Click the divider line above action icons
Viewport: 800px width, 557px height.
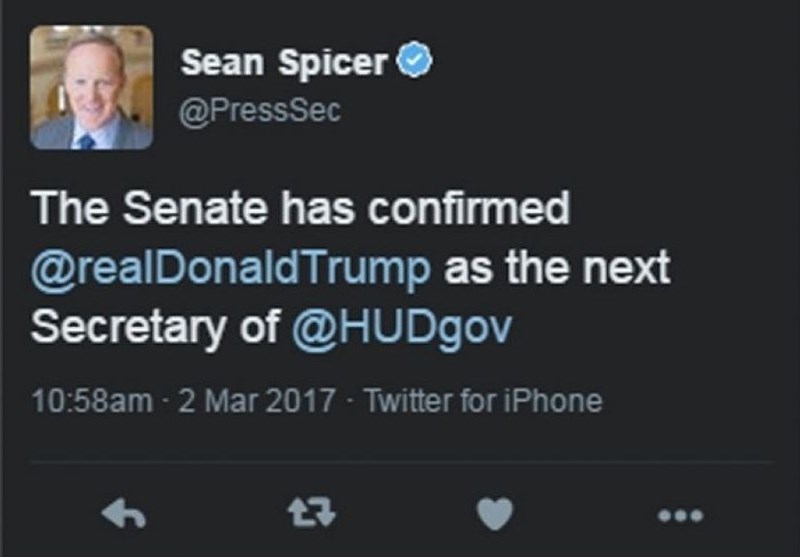pos(402,463)
